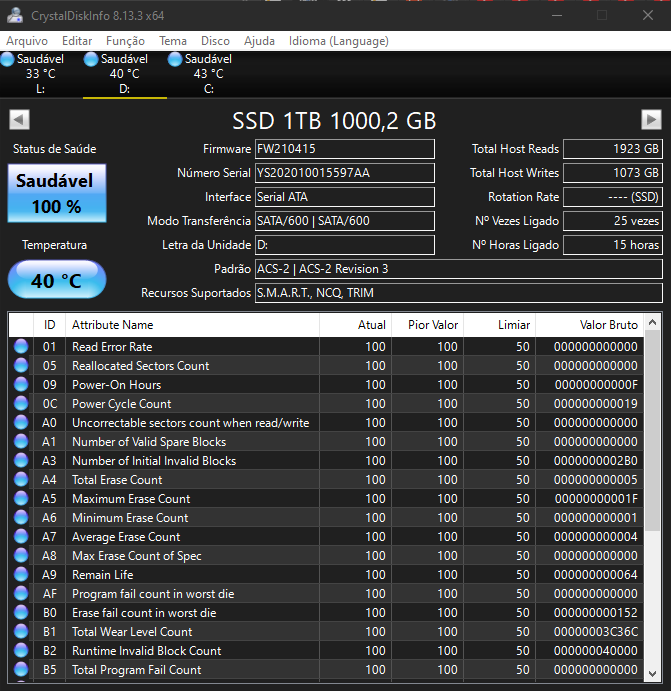The image size is (671, 691).
Task: Click the Firmware field FW210415
Action: [x=345, y=149]
